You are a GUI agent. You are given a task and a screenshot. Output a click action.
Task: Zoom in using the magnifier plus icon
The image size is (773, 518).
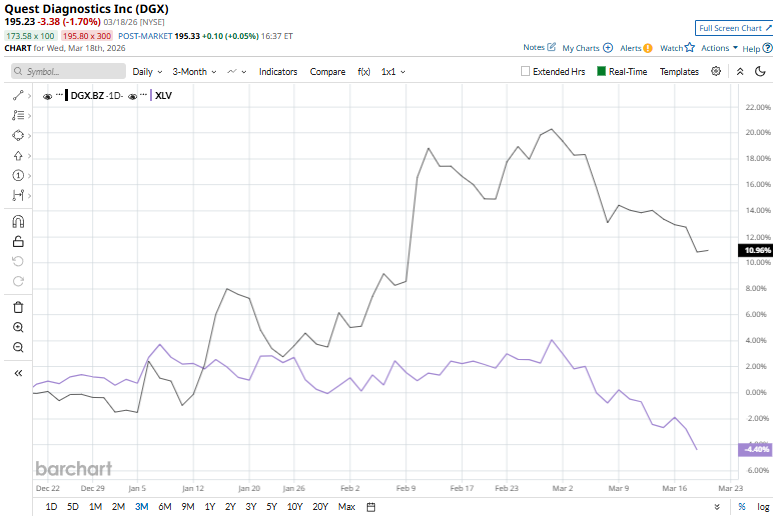[x=18, y=327]
